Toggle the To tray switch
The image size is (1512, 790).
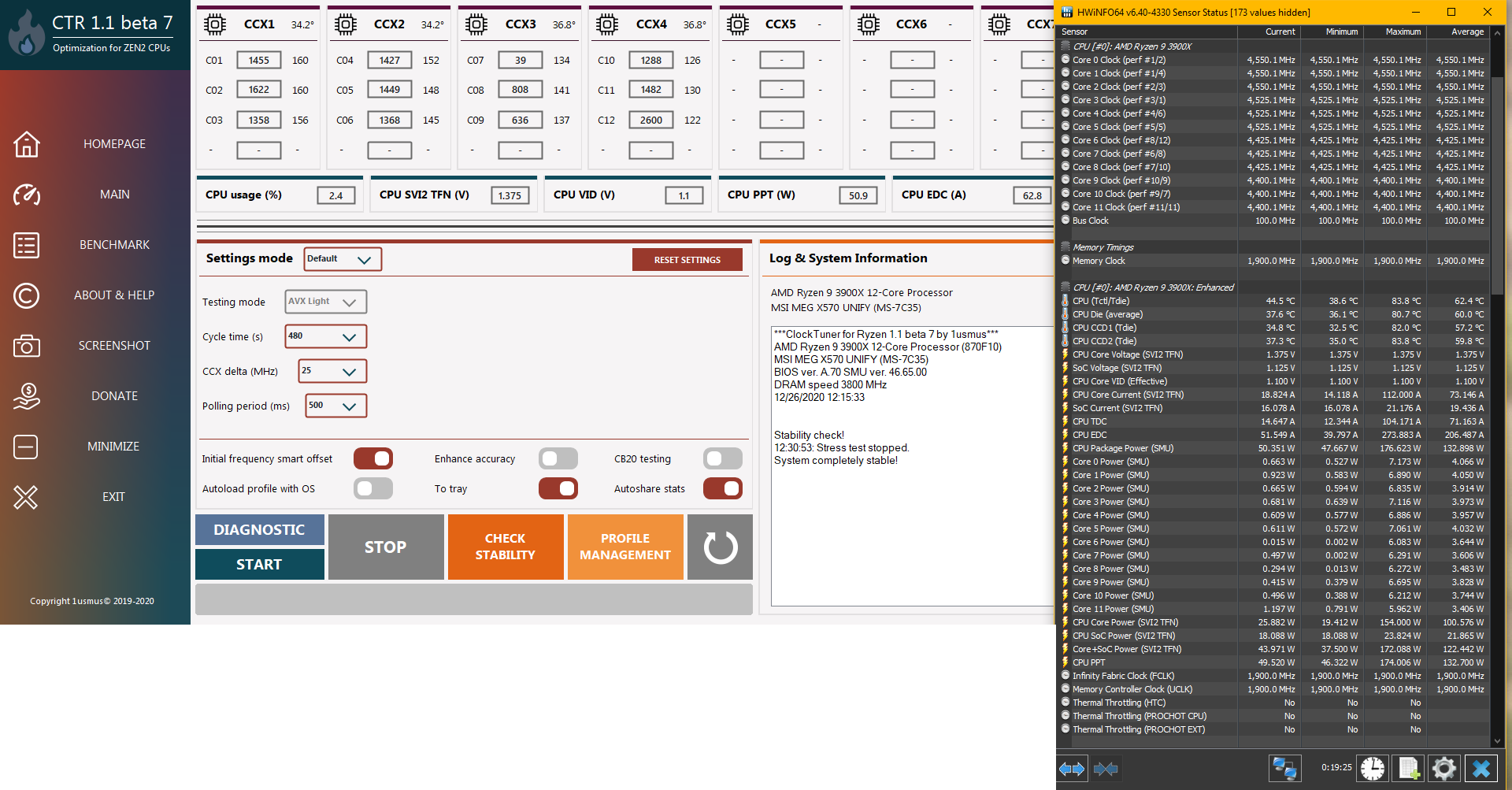click(x=558, y=488)
